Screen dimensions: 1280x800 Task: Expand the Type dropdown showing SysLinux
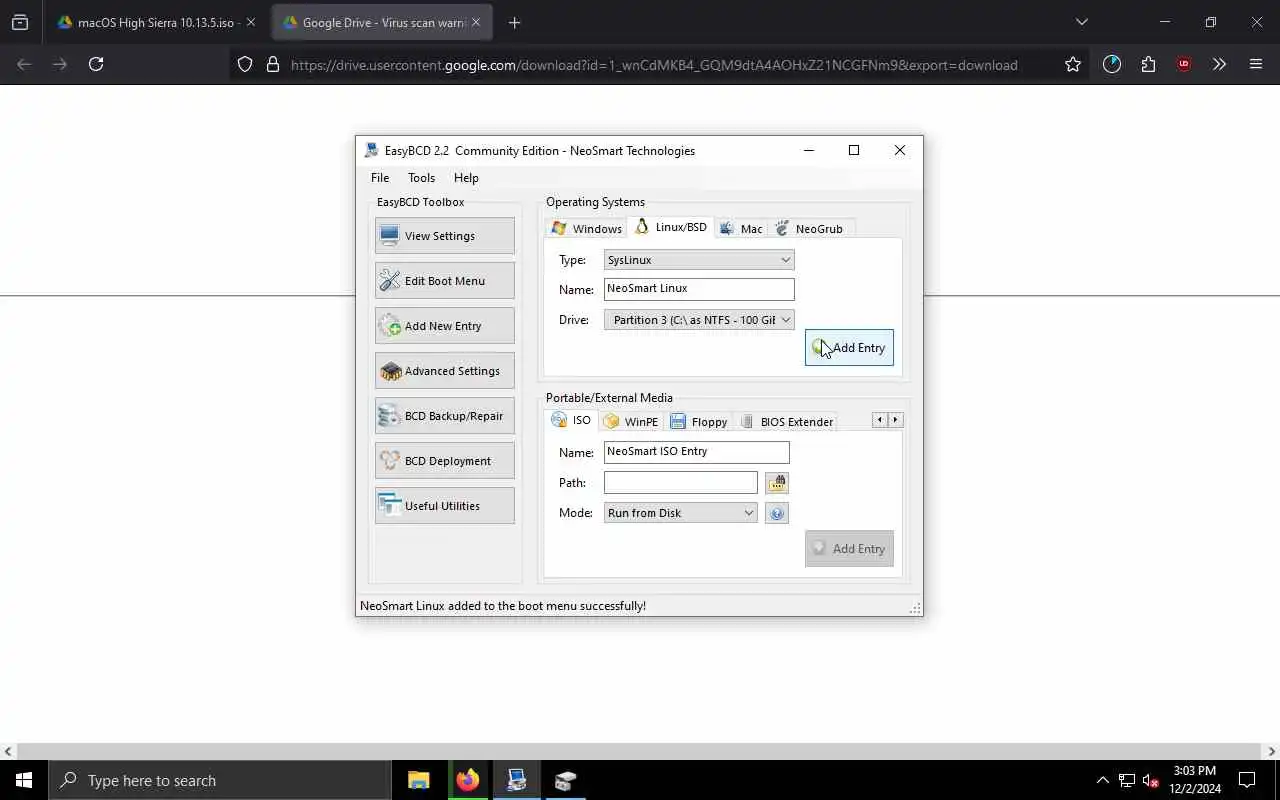point(699,260)
